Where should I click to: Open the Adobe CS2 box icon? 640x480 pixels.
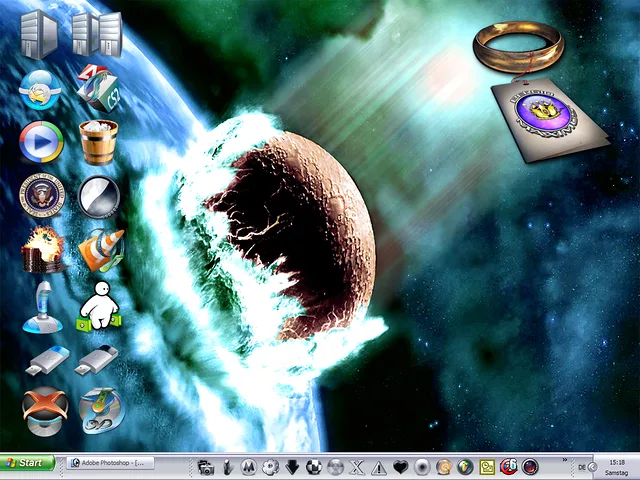click(98, 88)
